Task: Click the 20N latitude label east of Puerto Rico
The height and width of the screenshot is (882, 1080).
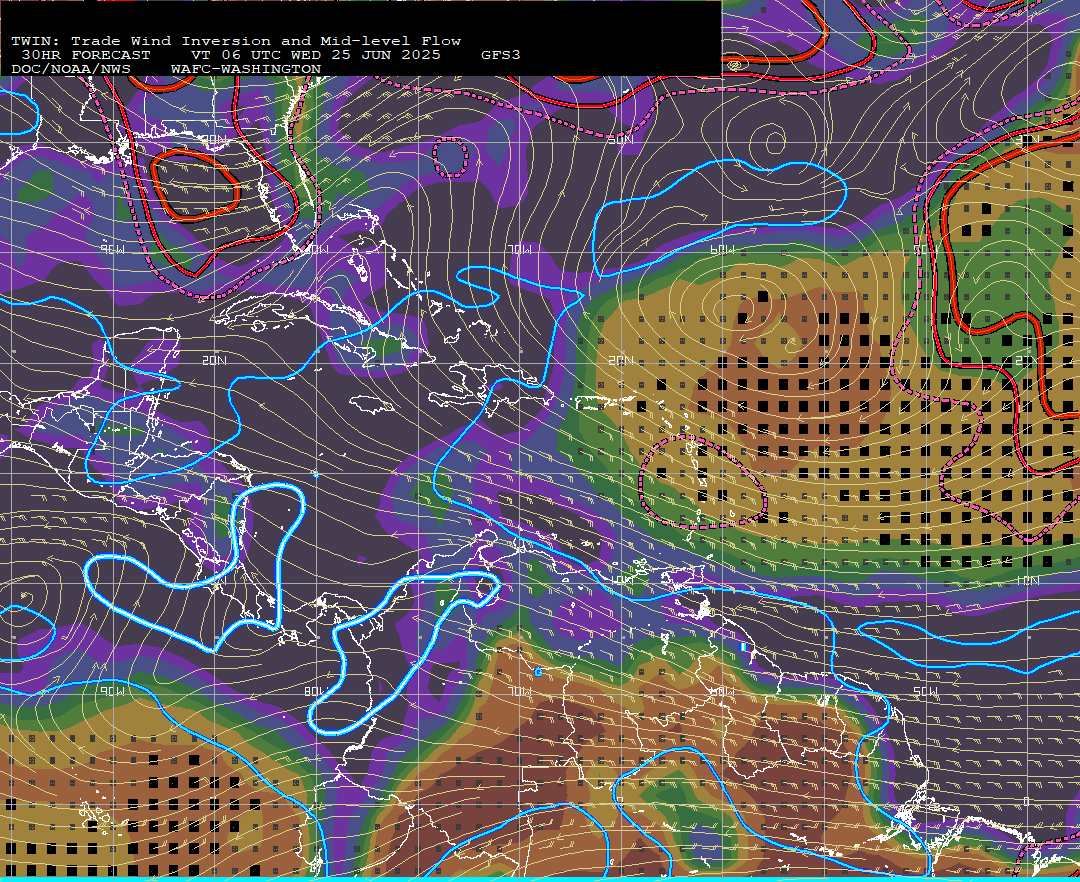Action: (x=621, y=360)
